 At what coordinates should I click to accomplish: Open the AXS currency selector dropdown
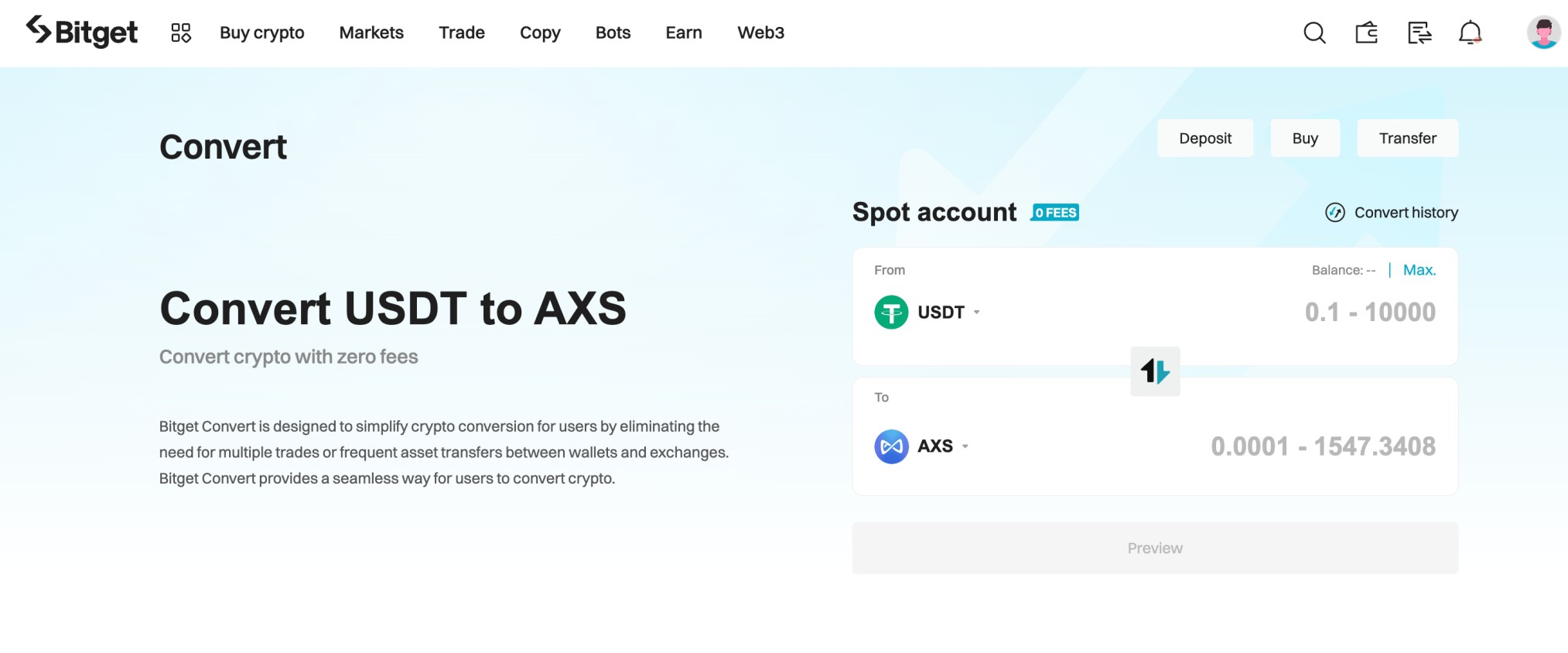(x=965, y=446)
